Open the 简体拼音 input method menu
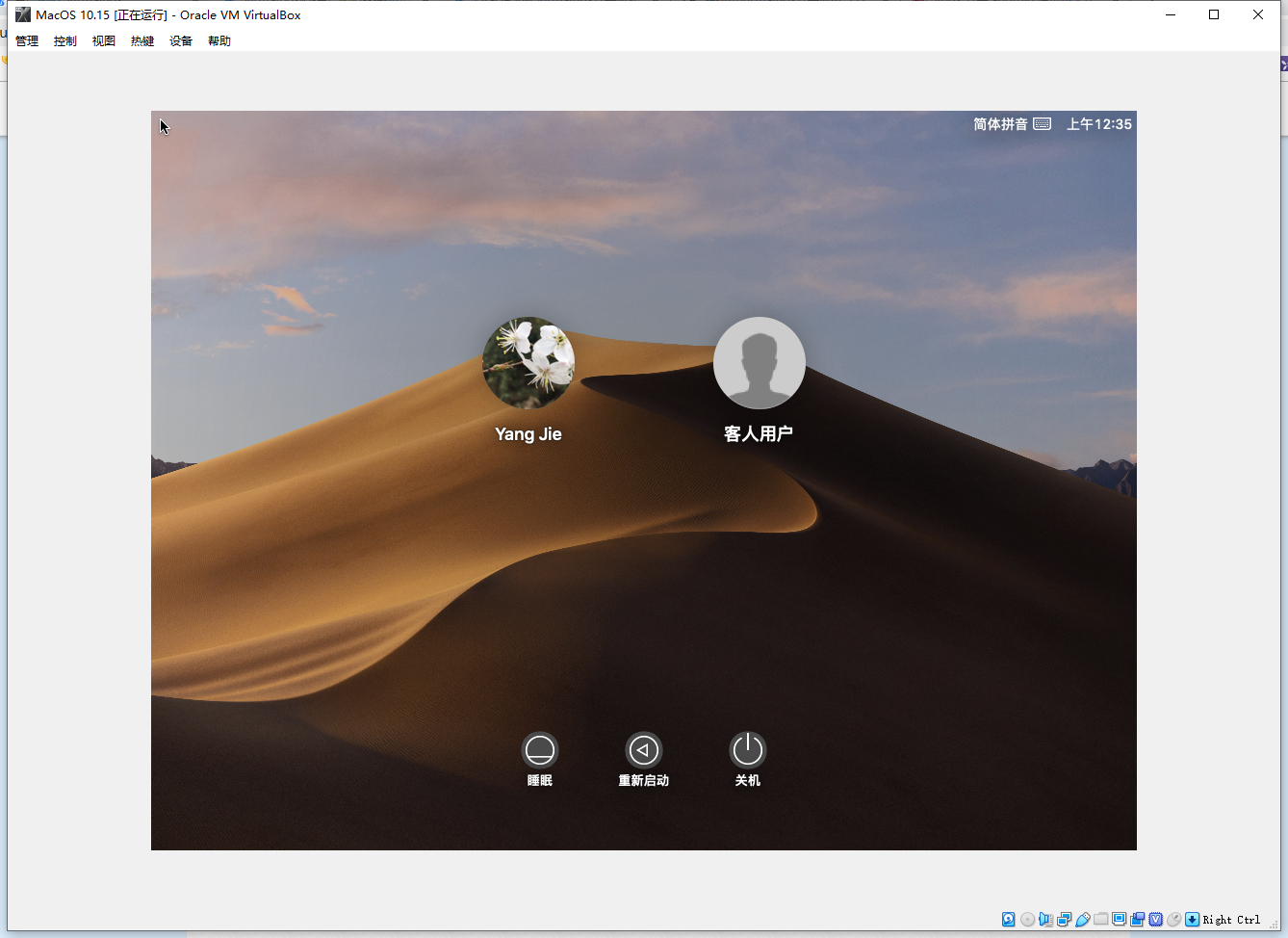This screenshot has width=1288, height=938. pos(1000,124)
